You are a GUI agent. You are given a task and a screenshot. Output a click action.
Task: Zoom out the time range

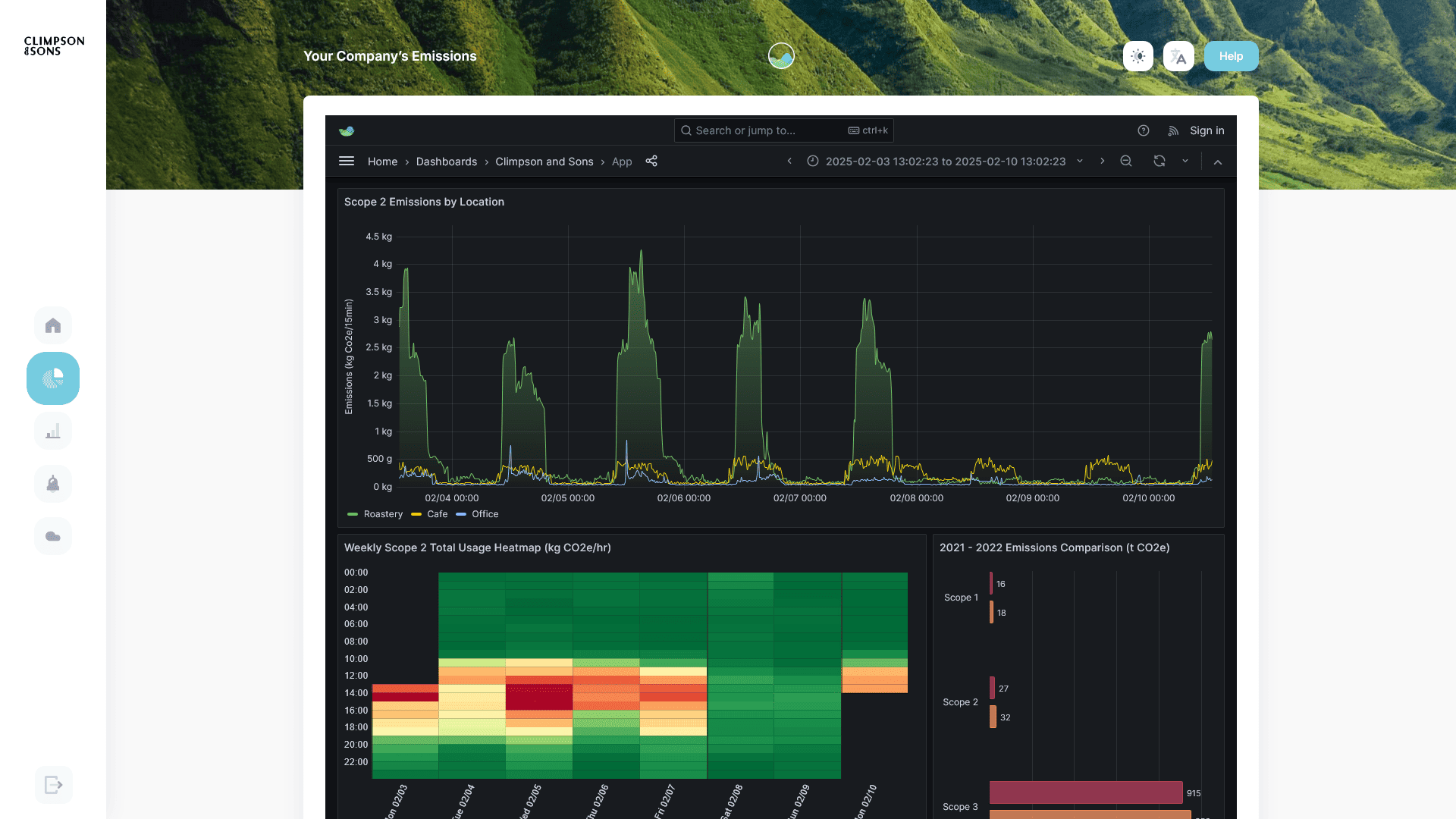pyautogui.click(x=1126, y=161)
